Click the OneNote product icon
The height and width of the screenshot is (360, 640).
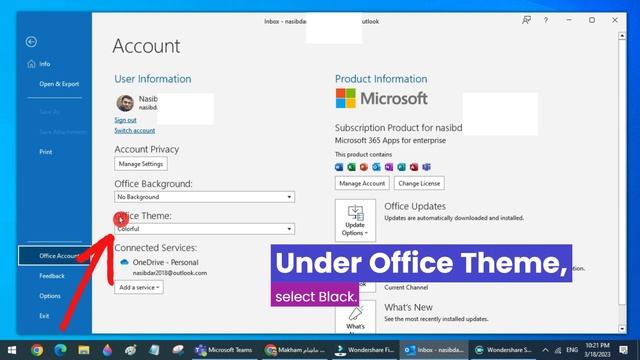pyautogui.click(x=389, y=167)
